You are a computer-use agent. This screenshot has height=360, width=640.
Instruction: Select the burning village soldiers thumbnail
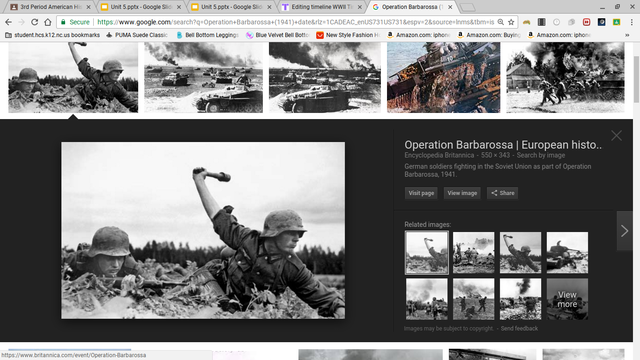point(565,77)
